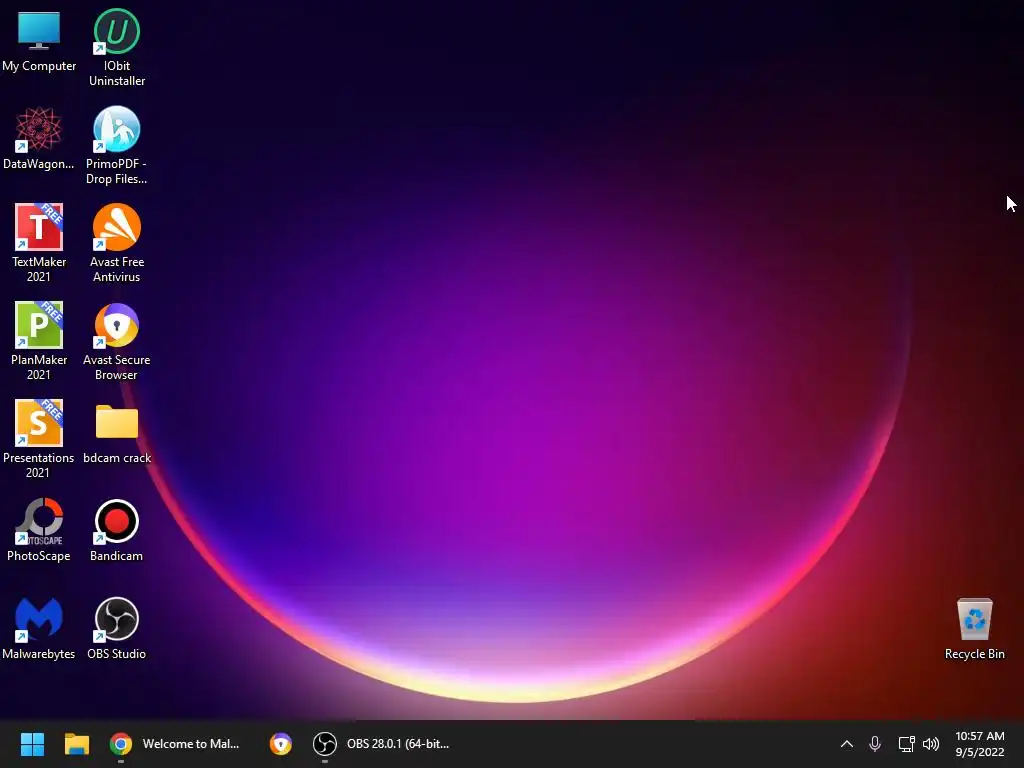
Task: Select the OBS Studio desktop shortcut
Action: 117,628
